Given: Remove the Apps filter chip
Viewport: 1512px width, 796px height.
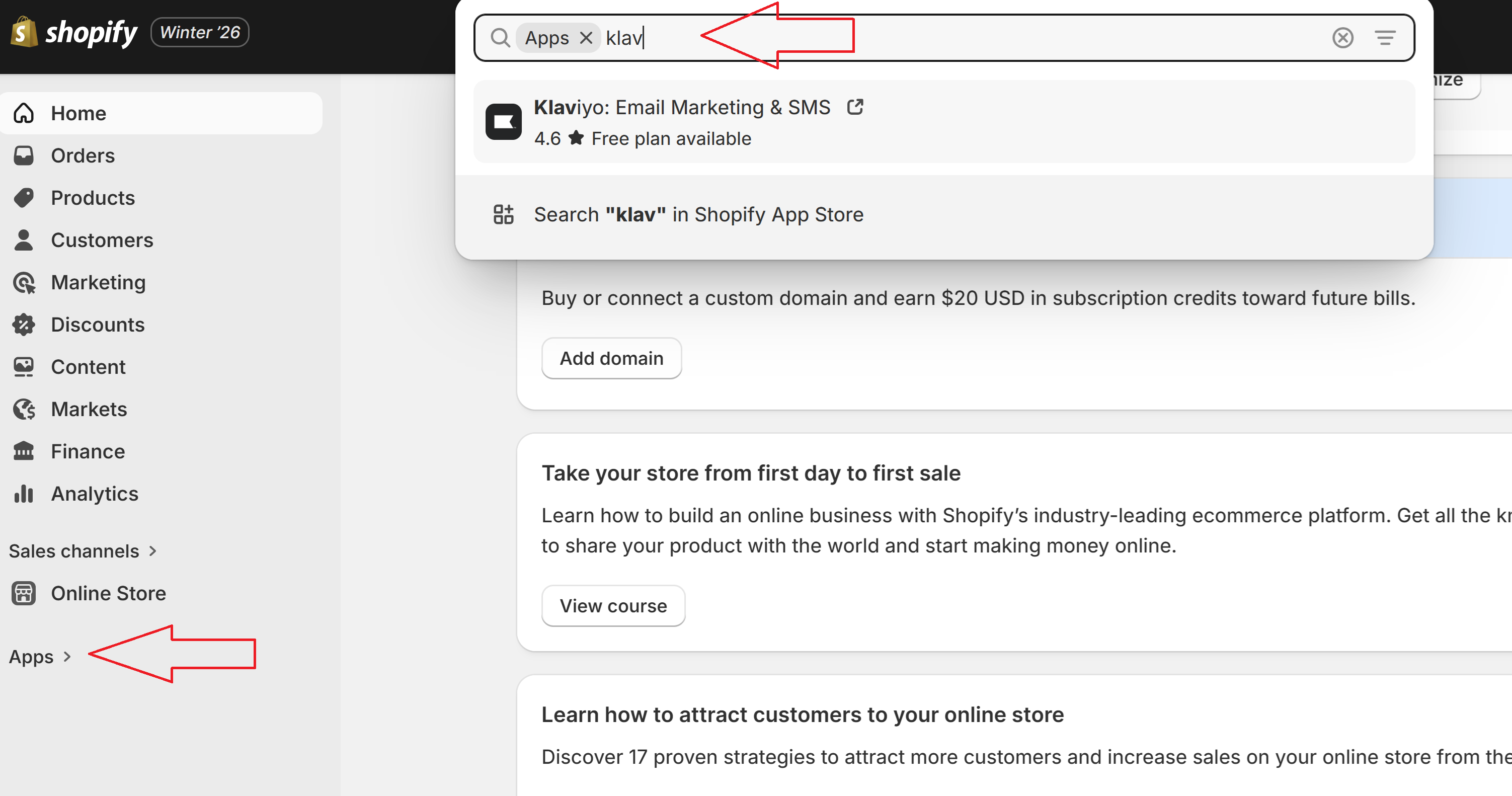Looking at the screenshot, I should click(586, 38).
